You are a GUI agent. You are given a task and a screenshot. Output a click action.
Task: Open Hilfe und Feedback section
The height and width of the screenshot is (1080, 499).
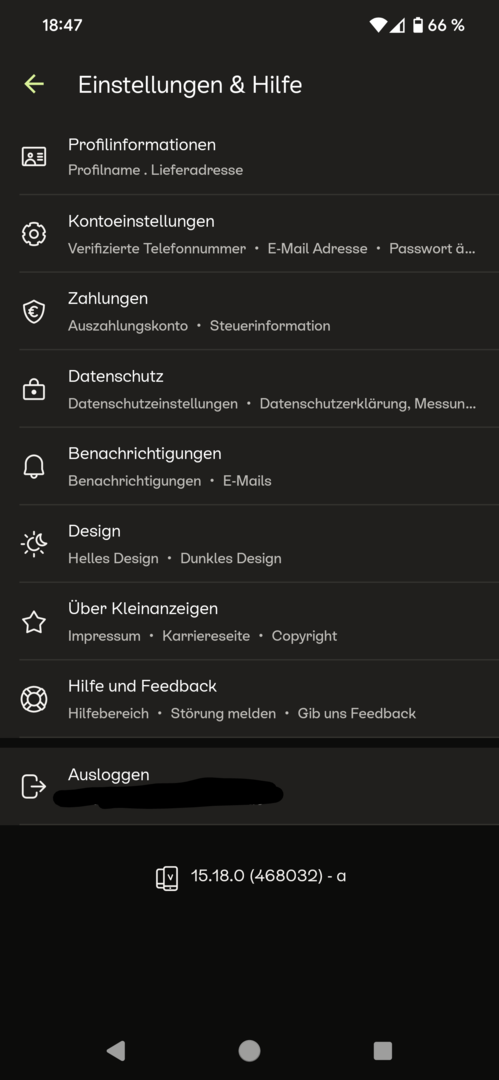click(250, 699)
